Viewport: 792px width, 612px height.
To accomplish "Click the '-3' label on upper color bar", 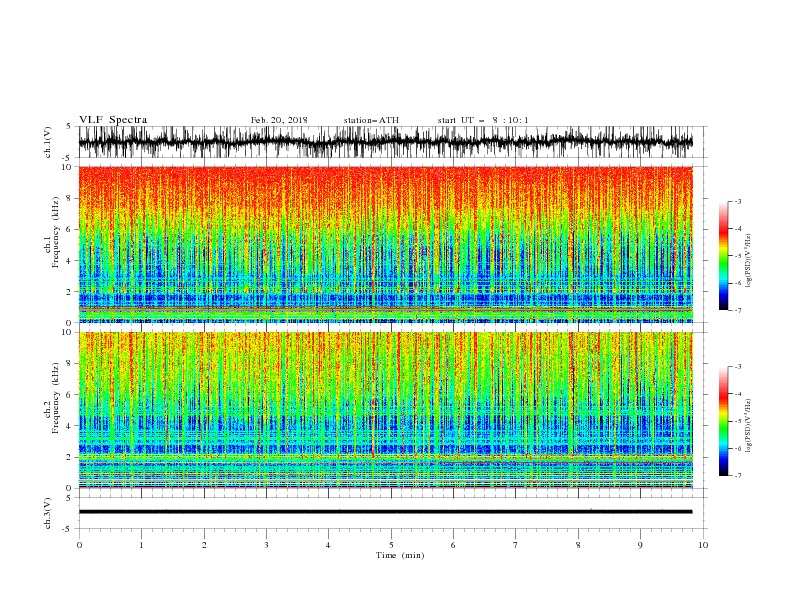I will point(737,201).
